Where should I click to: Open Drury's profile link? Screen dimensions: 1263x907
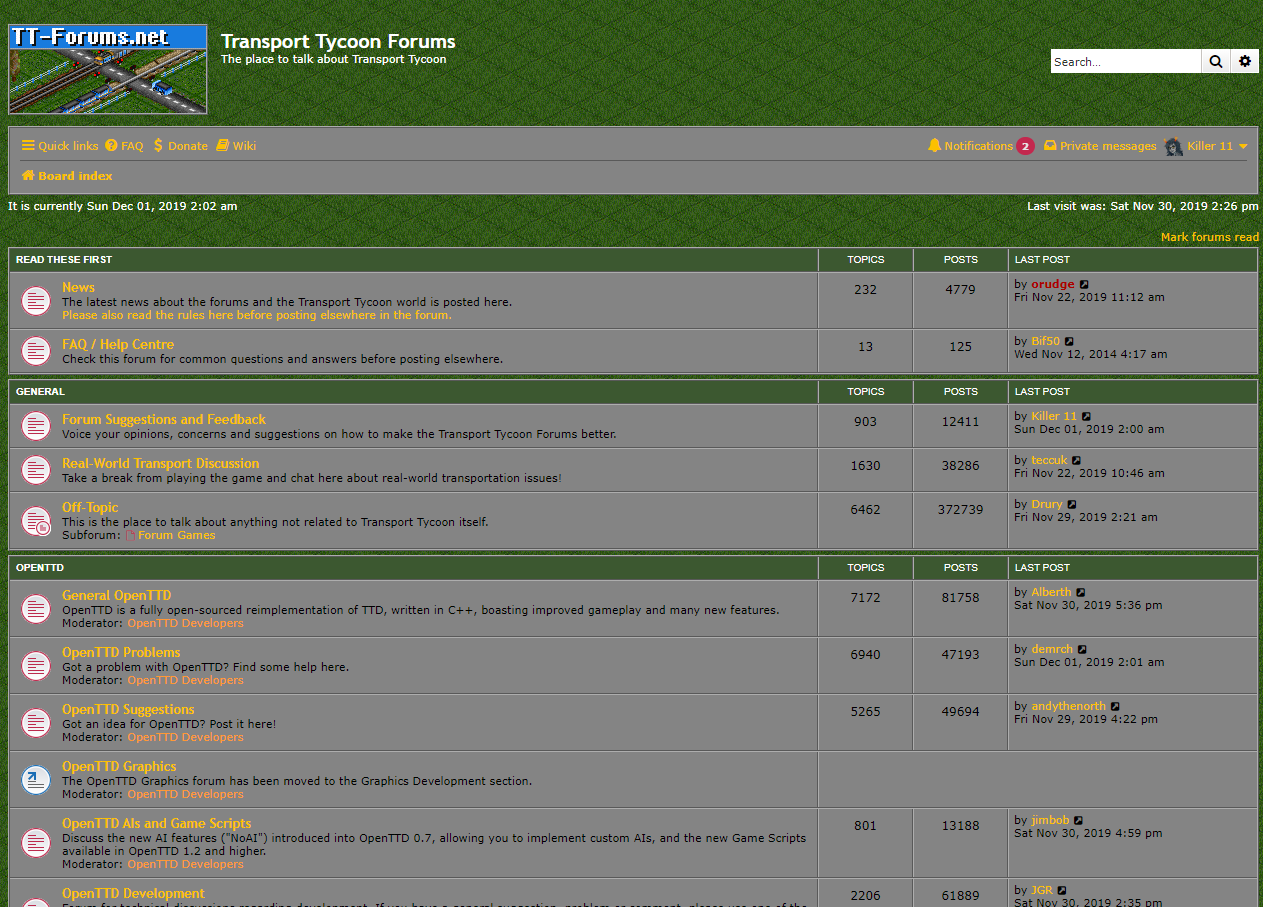pos(1047,504)
